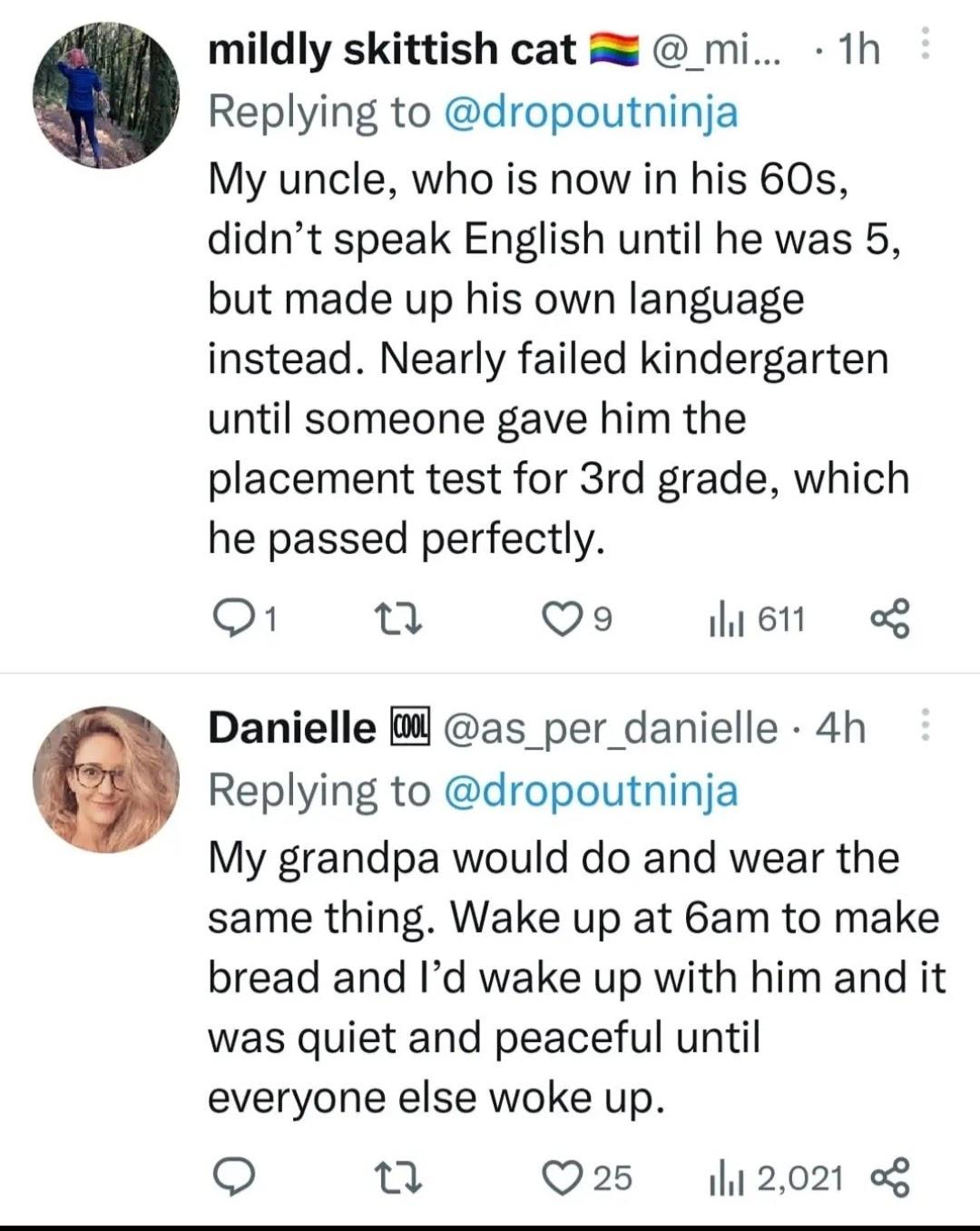980x1231 pixels.
Task: Share Danielle's tweet
Action: coord(889,1177)
